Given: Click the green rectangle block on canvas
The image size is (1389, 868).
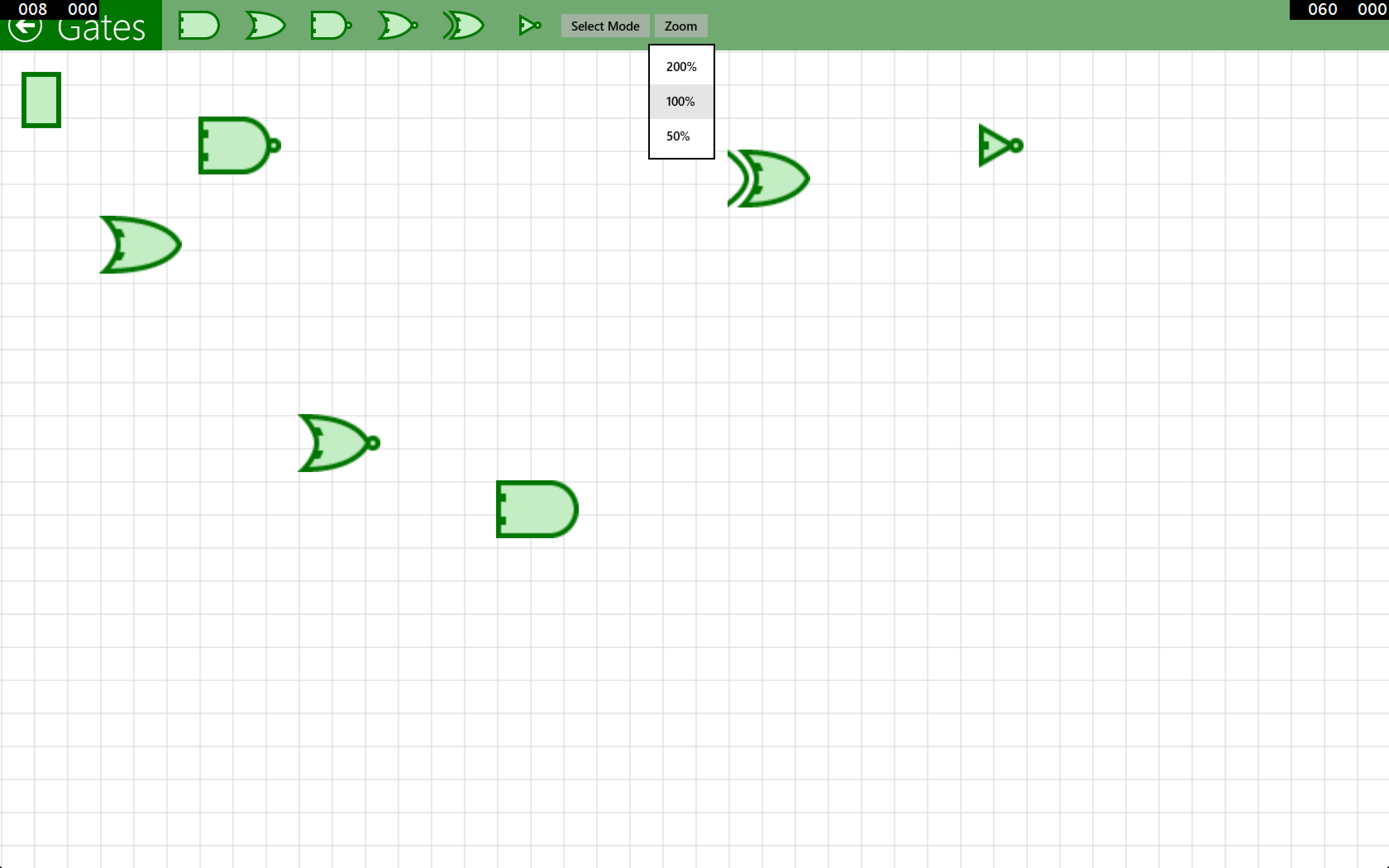Looking at the screenshot, I should pos(41,100).
